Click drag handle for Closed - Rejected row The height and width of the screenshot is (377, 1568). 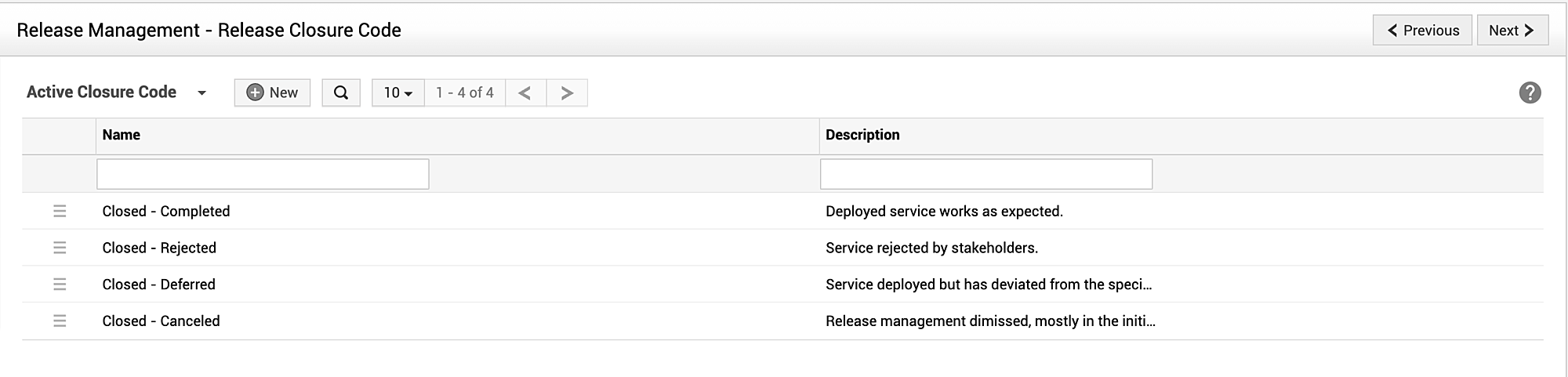[x=60, y=248]
